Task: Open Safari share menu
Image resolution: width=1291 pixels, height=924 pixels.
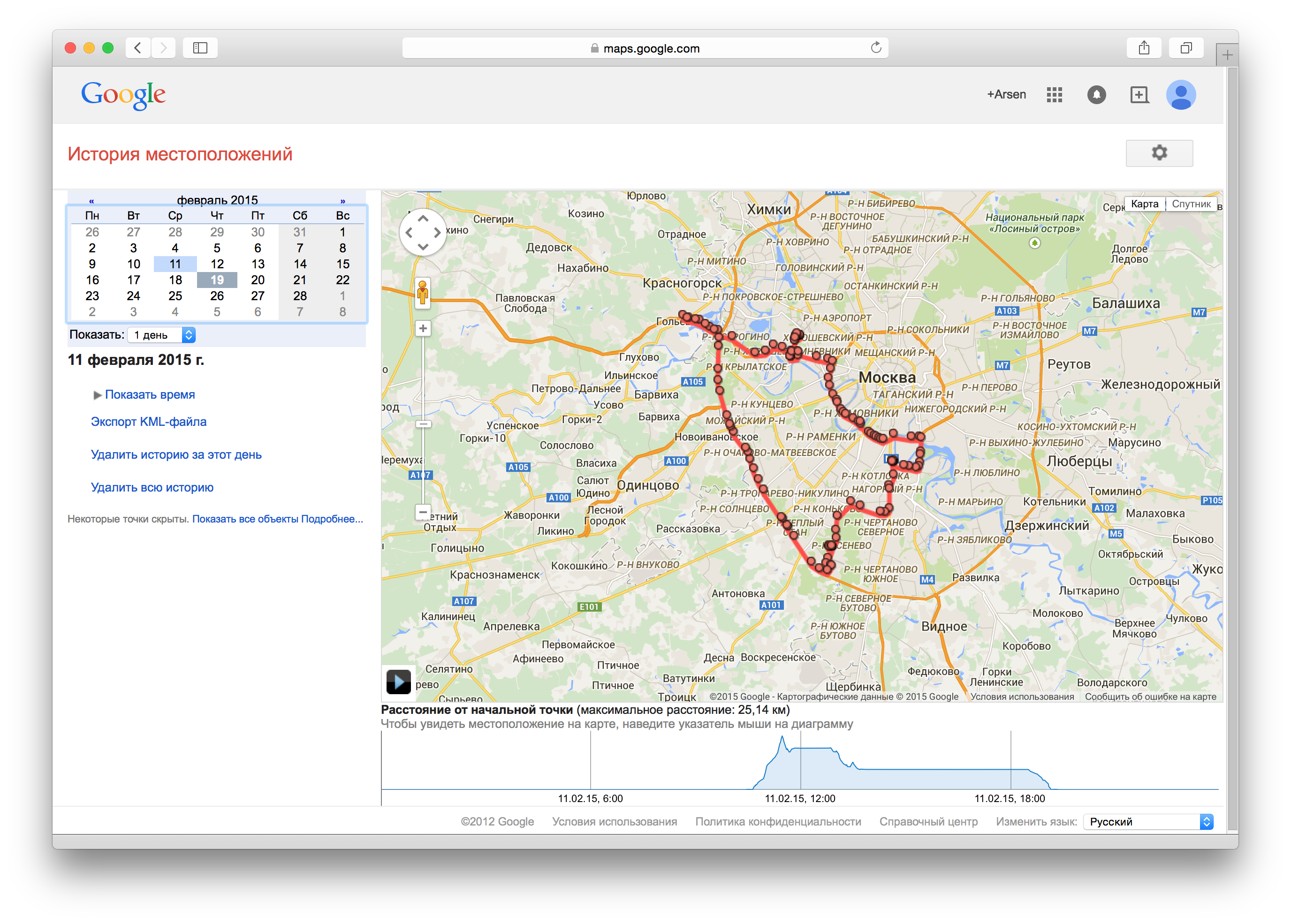Action: 1144,48
